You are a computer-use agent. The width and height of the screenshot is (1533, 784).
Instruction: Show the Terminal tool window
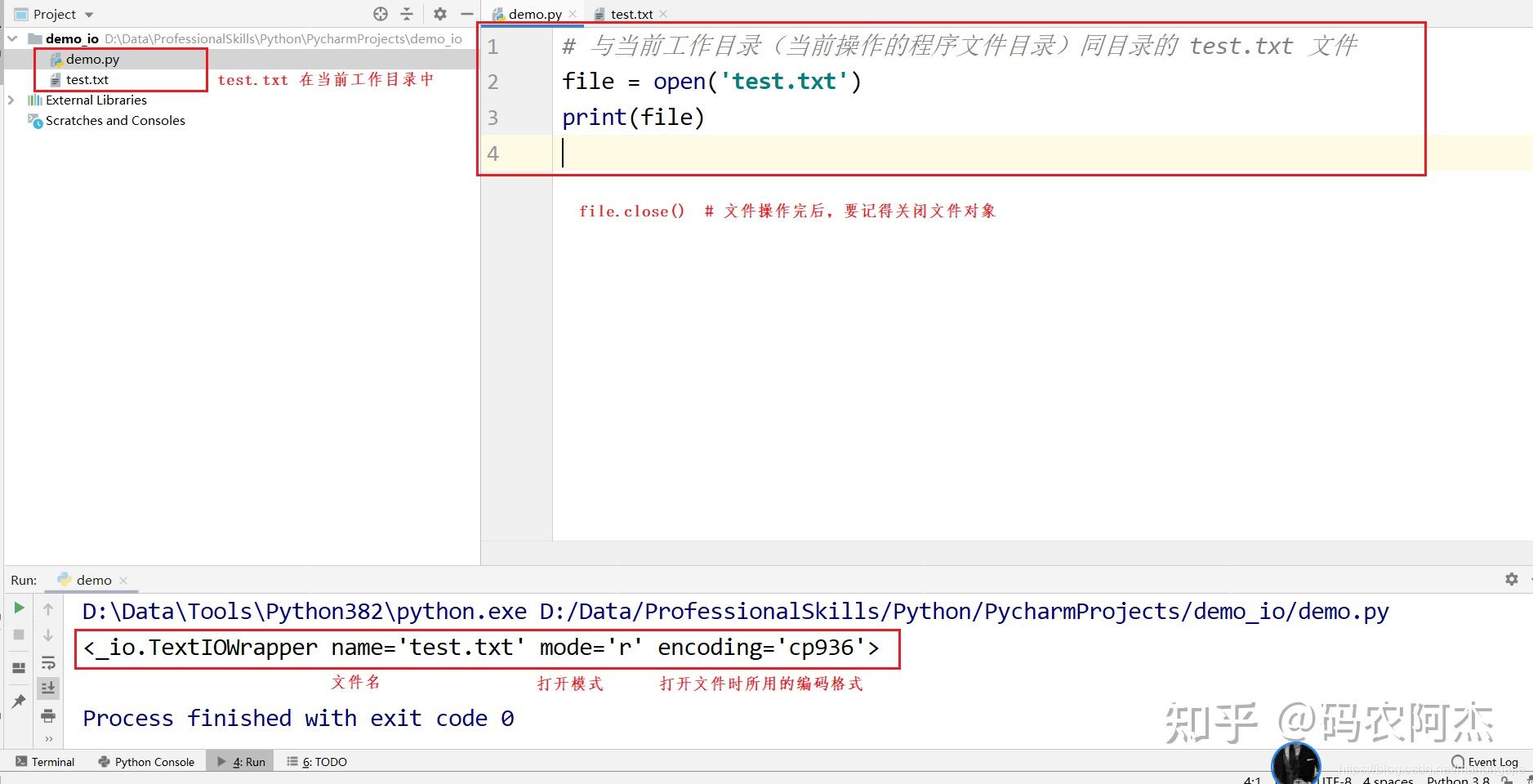click(x=52, y=761)
